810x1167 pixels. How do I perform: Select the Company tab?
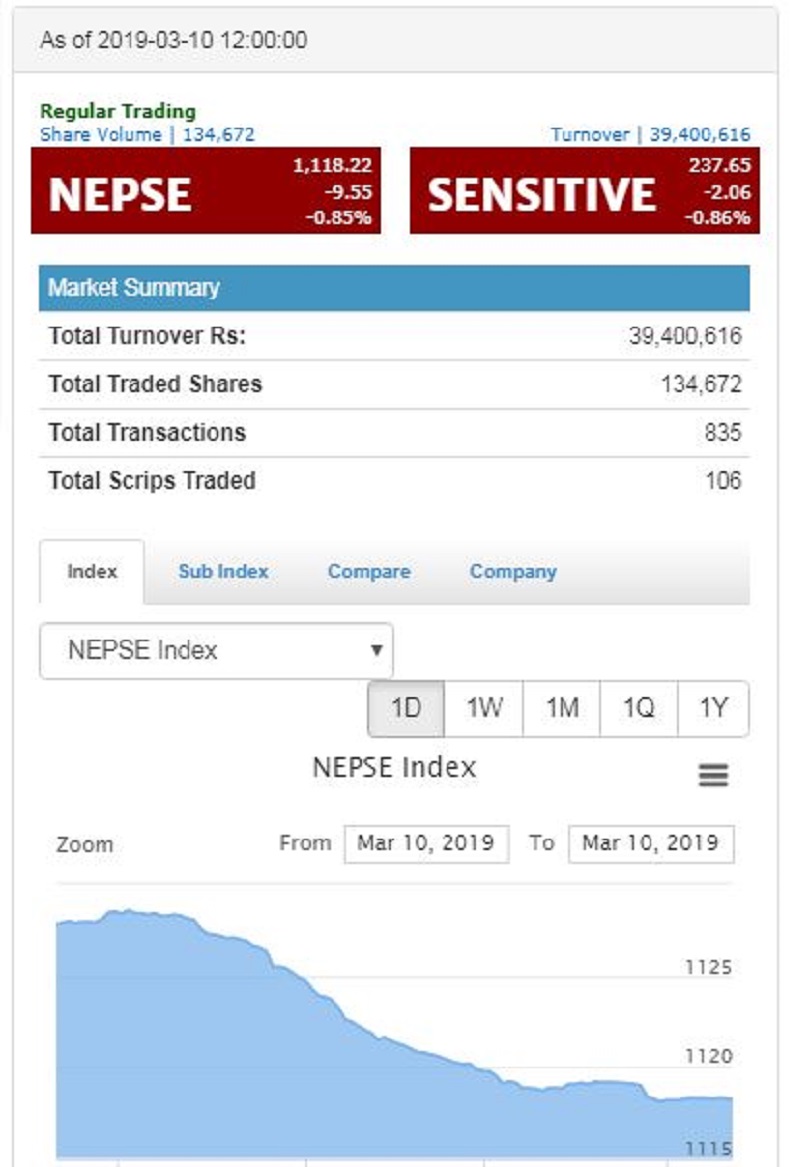(513, 572)
